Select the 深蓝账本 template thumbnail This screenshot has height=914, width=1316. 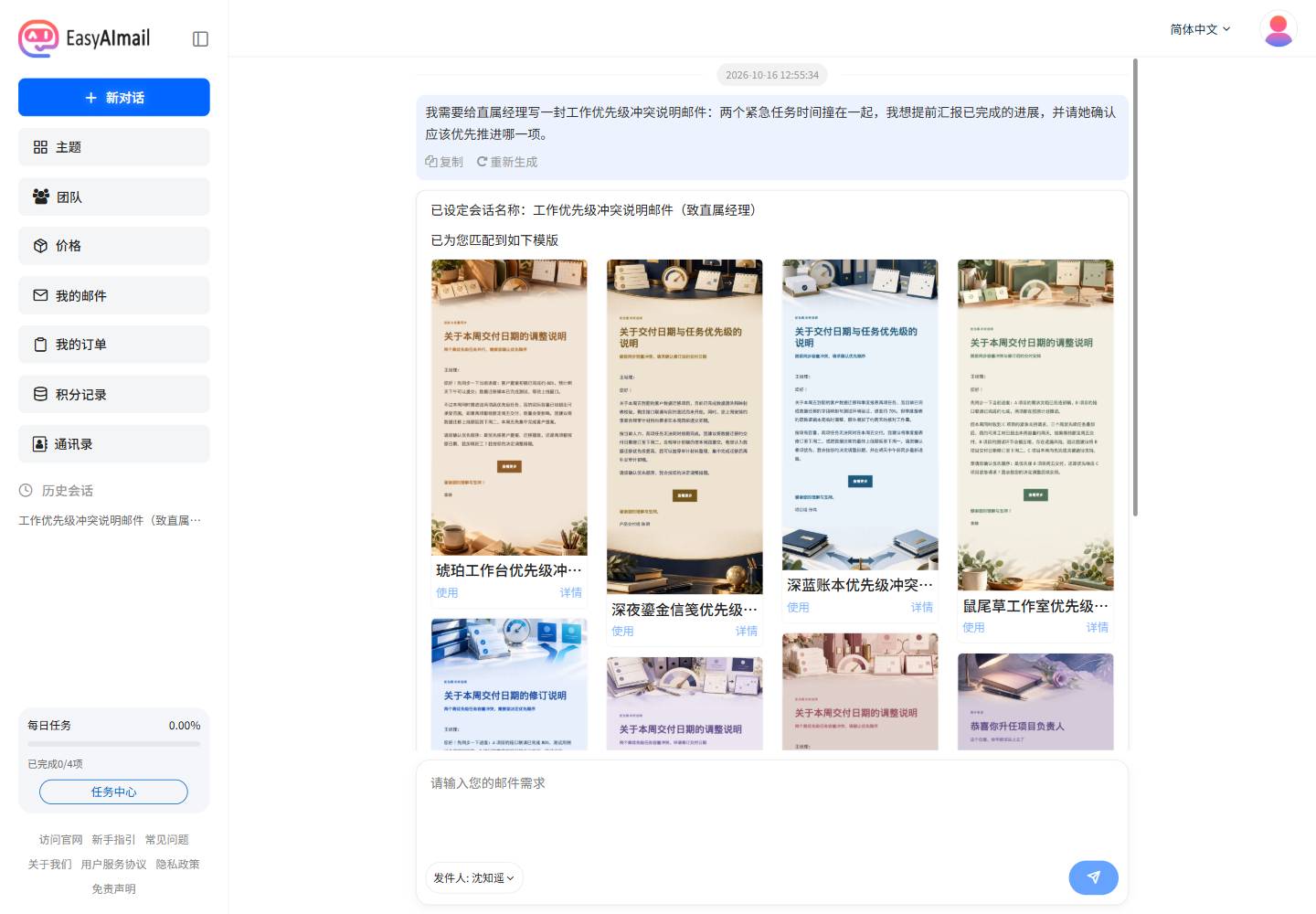pyautogui.click(x=860, y=415)
